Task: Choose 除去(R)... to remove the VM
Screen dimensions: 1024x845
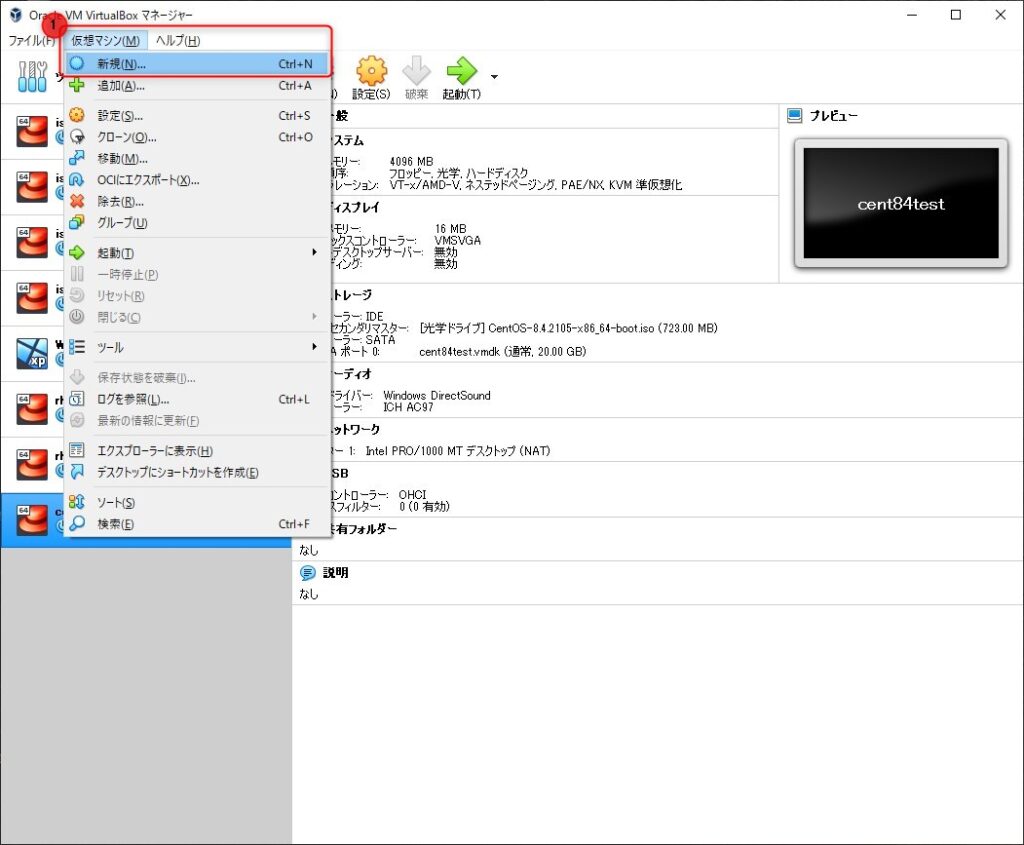Action: tap(196, 202)
